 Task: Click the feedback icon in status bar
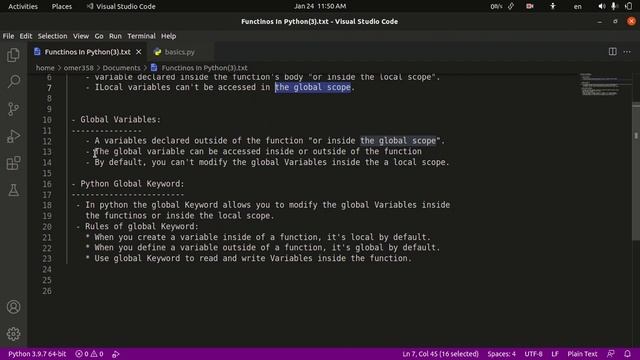pyautogui.click(x=611, y=354)
